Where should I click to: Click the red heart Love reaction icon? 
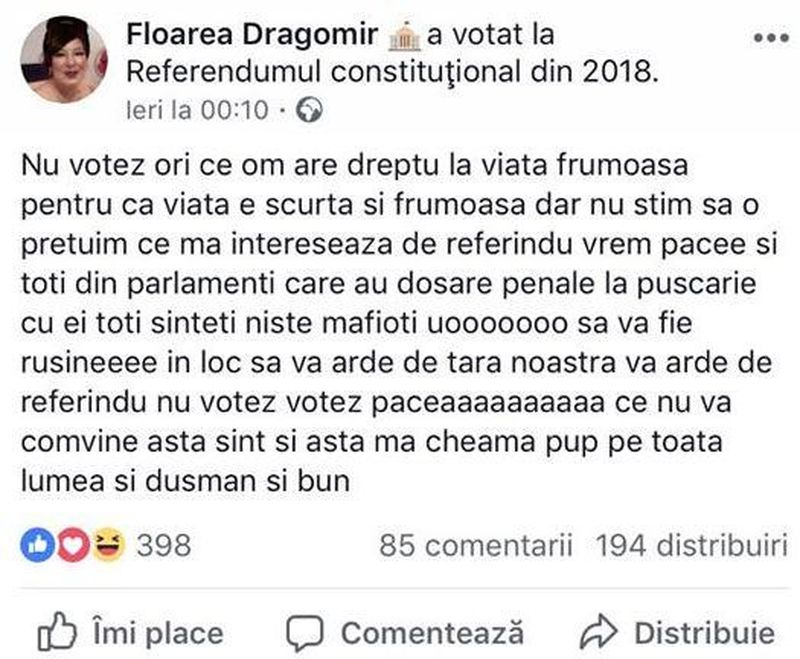click(x=68, y=545)
